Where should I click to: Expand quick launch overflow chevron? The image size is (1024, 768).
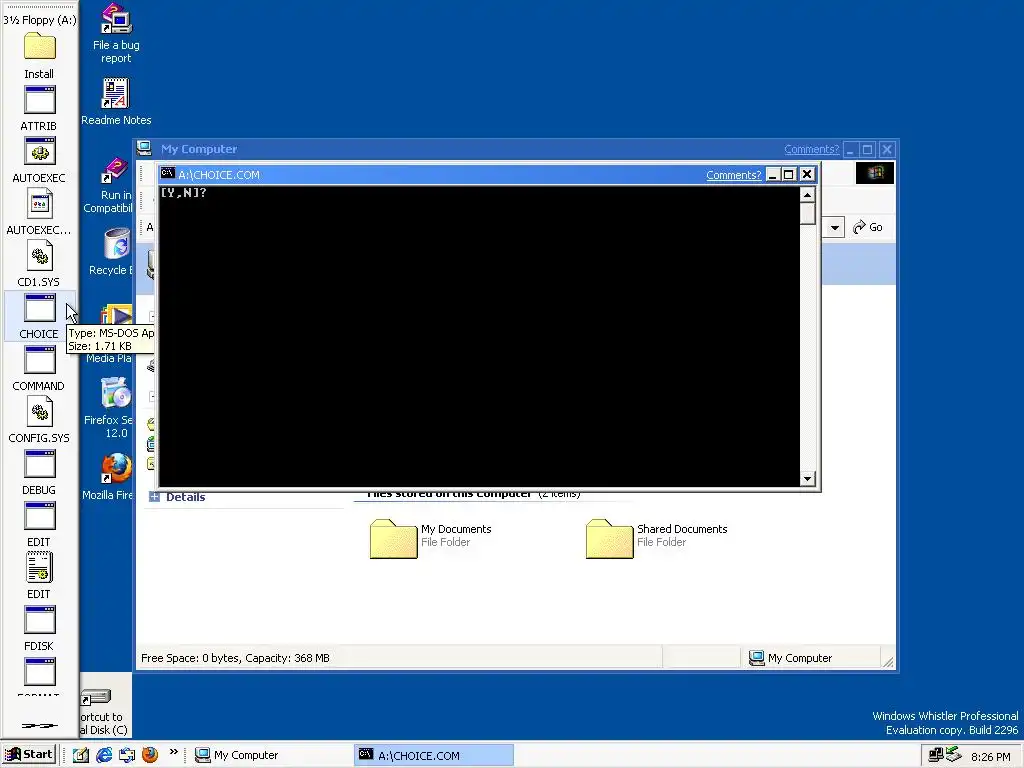click(x=174, y=752)
